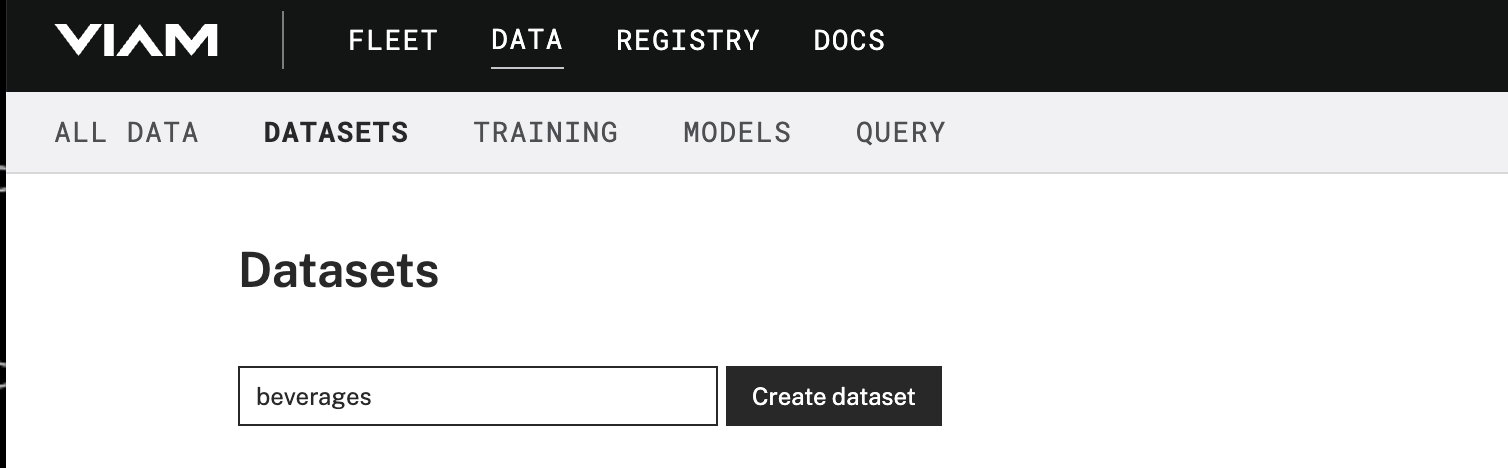Screen dimensions: 1508x468
Task: Jump to Training in the sub-navigation
Action: [546, 133]
